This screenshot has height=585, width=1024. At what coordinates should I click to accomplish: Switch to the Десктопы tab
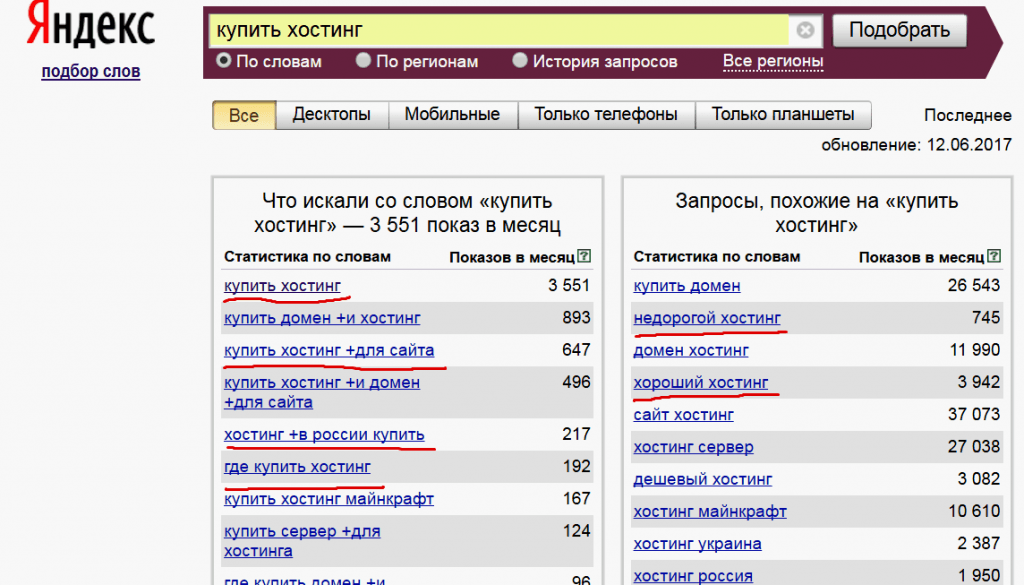click(x=332, y=115)
